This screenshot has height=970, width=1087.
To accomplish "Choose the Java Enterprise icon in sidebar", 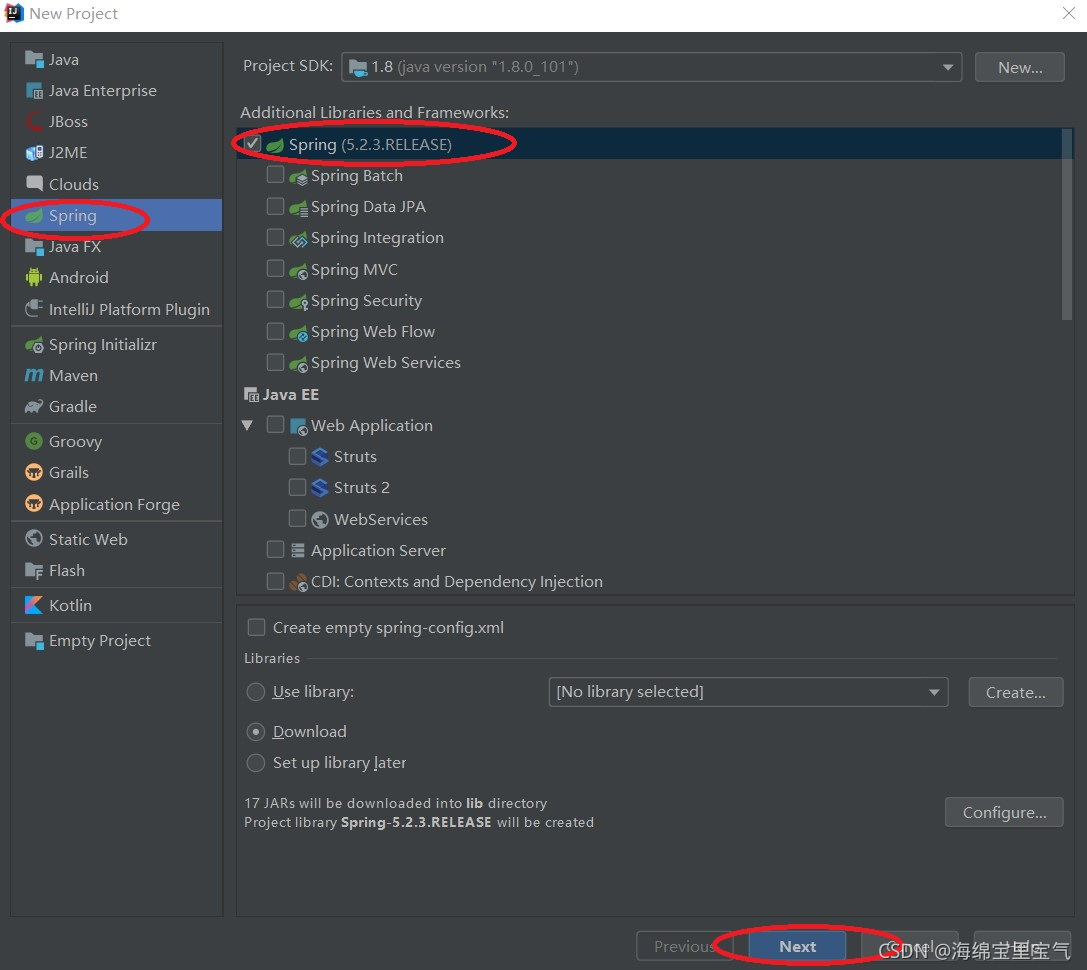I will (34, 91).
